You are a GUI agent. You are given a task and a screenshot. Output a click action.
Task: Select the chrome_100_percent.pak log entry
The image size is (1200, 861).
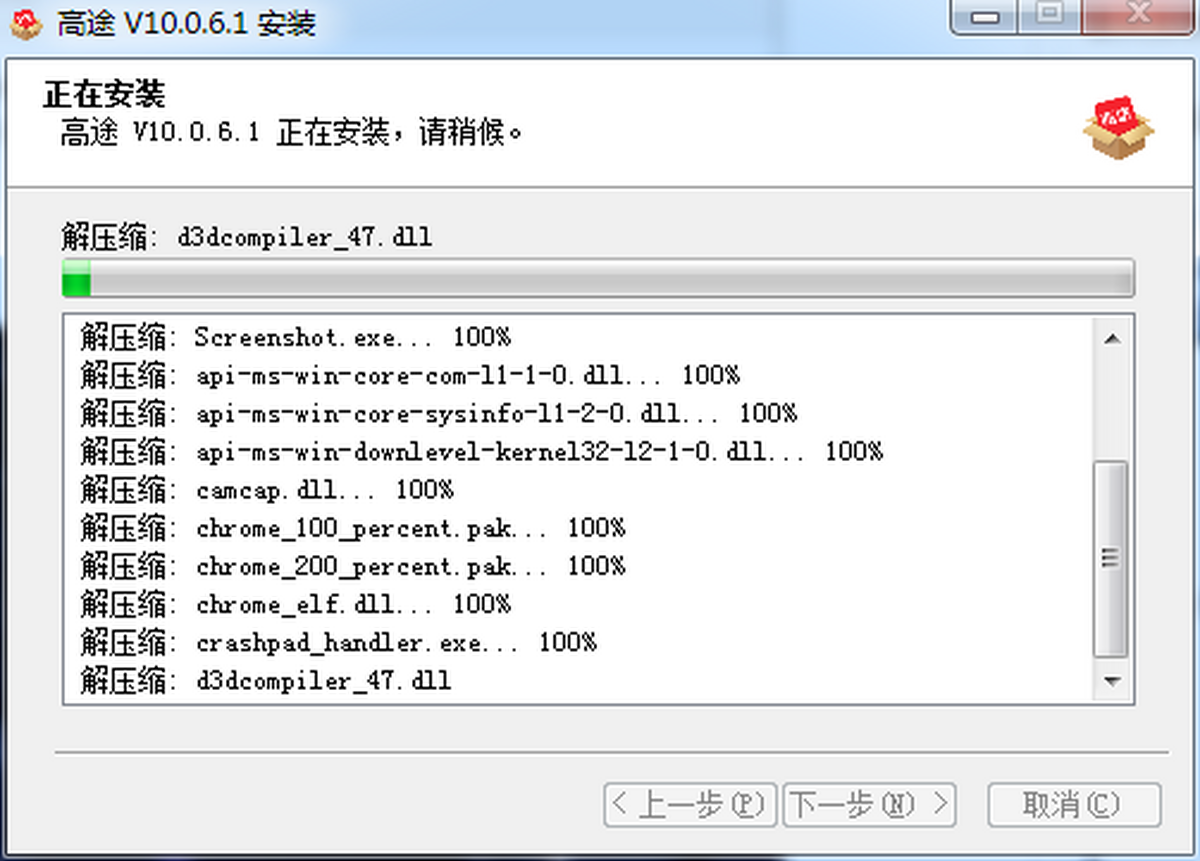[x=353, y=528]
